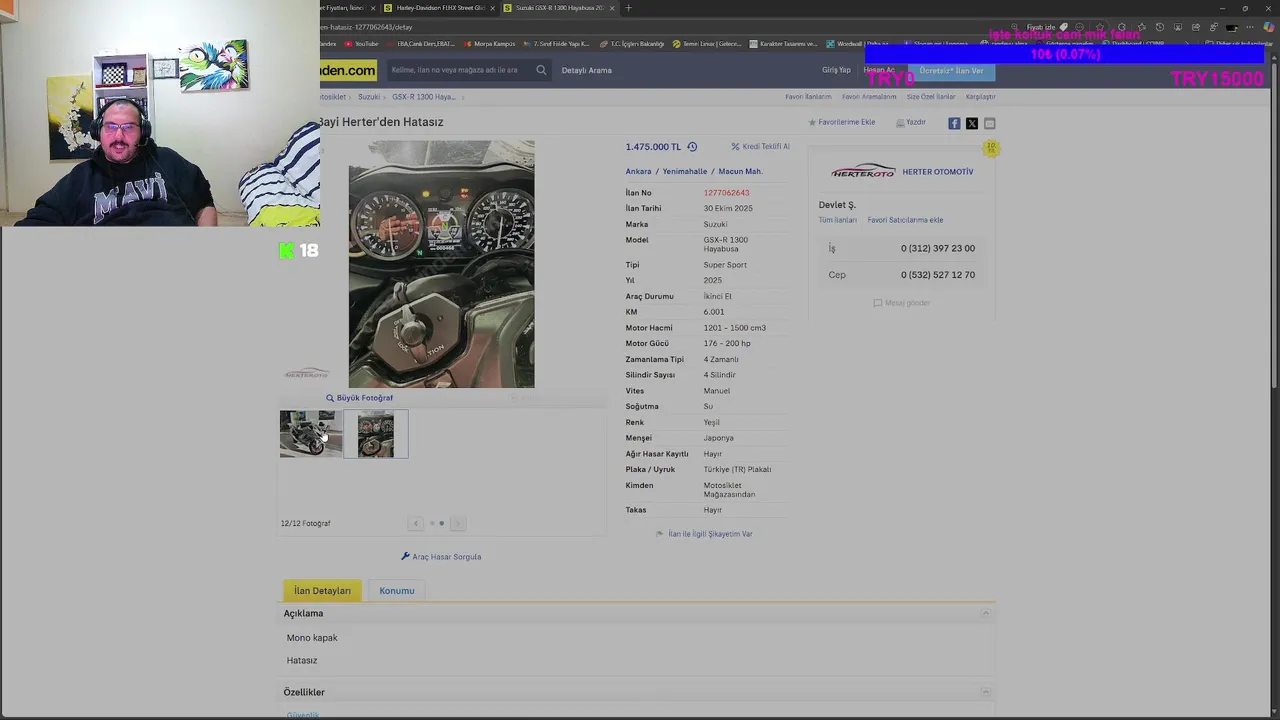Click the Yazdır print option
The image size is (1280, 720).
coord(911,122)
